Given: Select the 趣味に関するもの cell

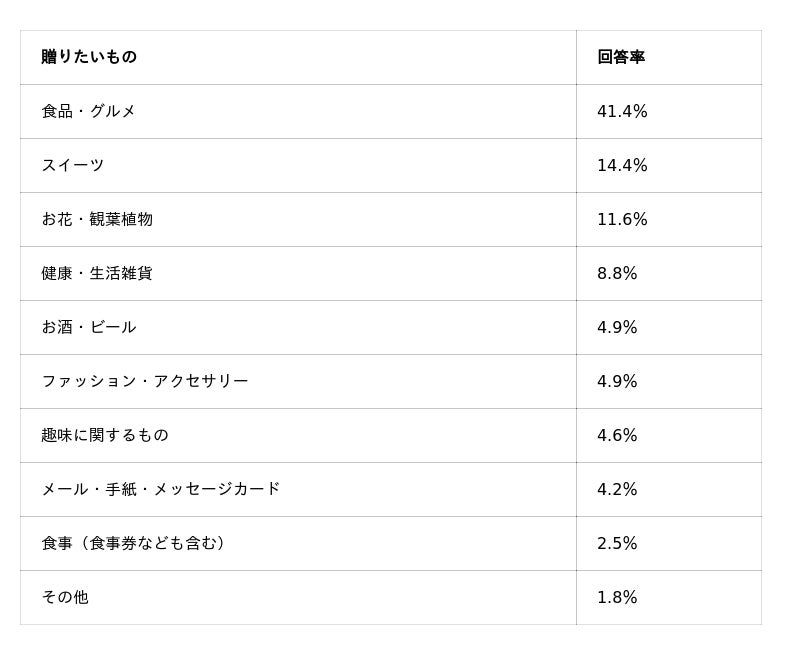Looking at the screenshot, I should point(105,435).
